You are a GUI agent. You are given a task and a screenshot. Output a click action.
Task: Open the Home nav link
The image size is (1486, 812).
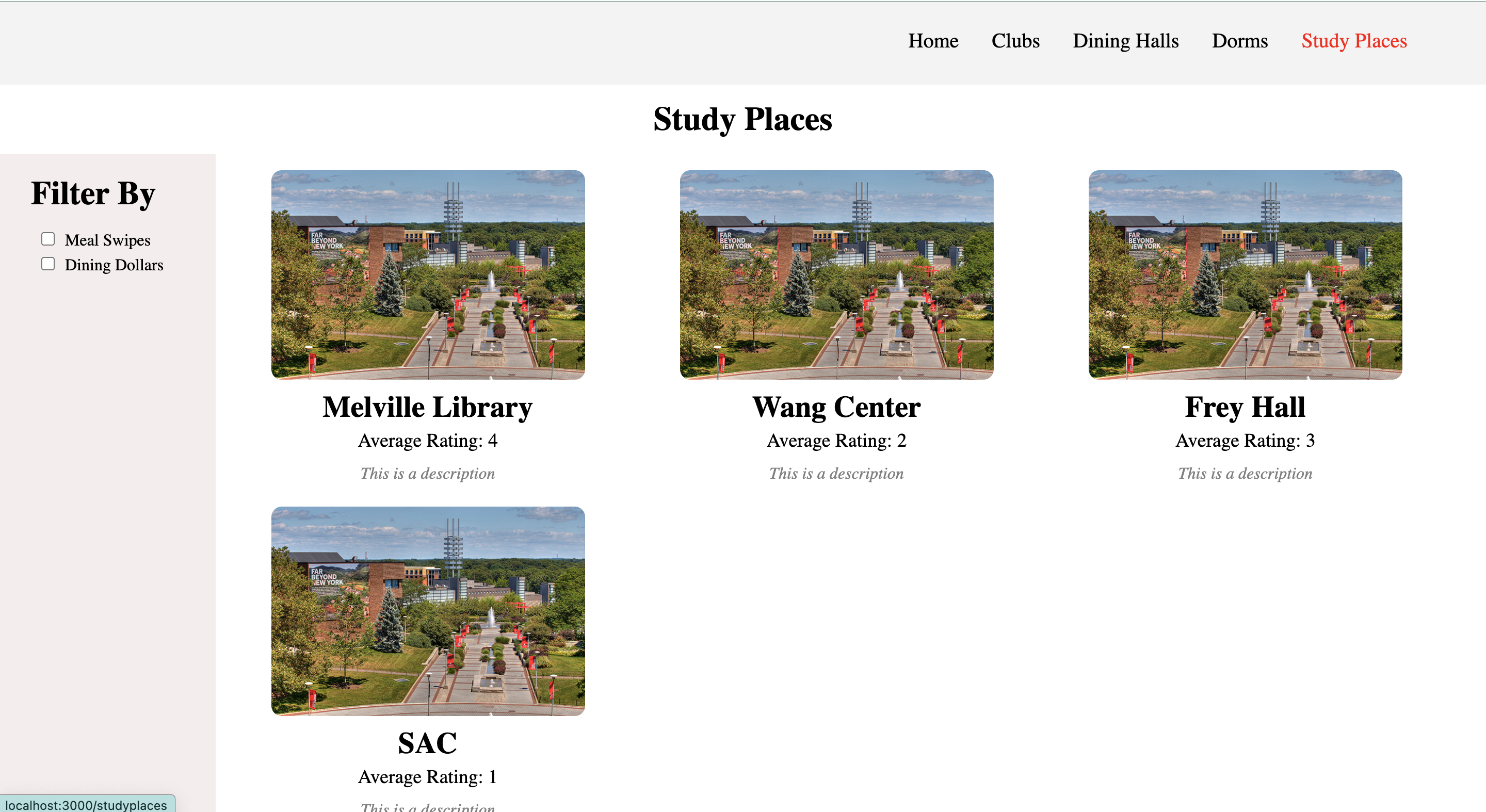click(x=933, y=41)
